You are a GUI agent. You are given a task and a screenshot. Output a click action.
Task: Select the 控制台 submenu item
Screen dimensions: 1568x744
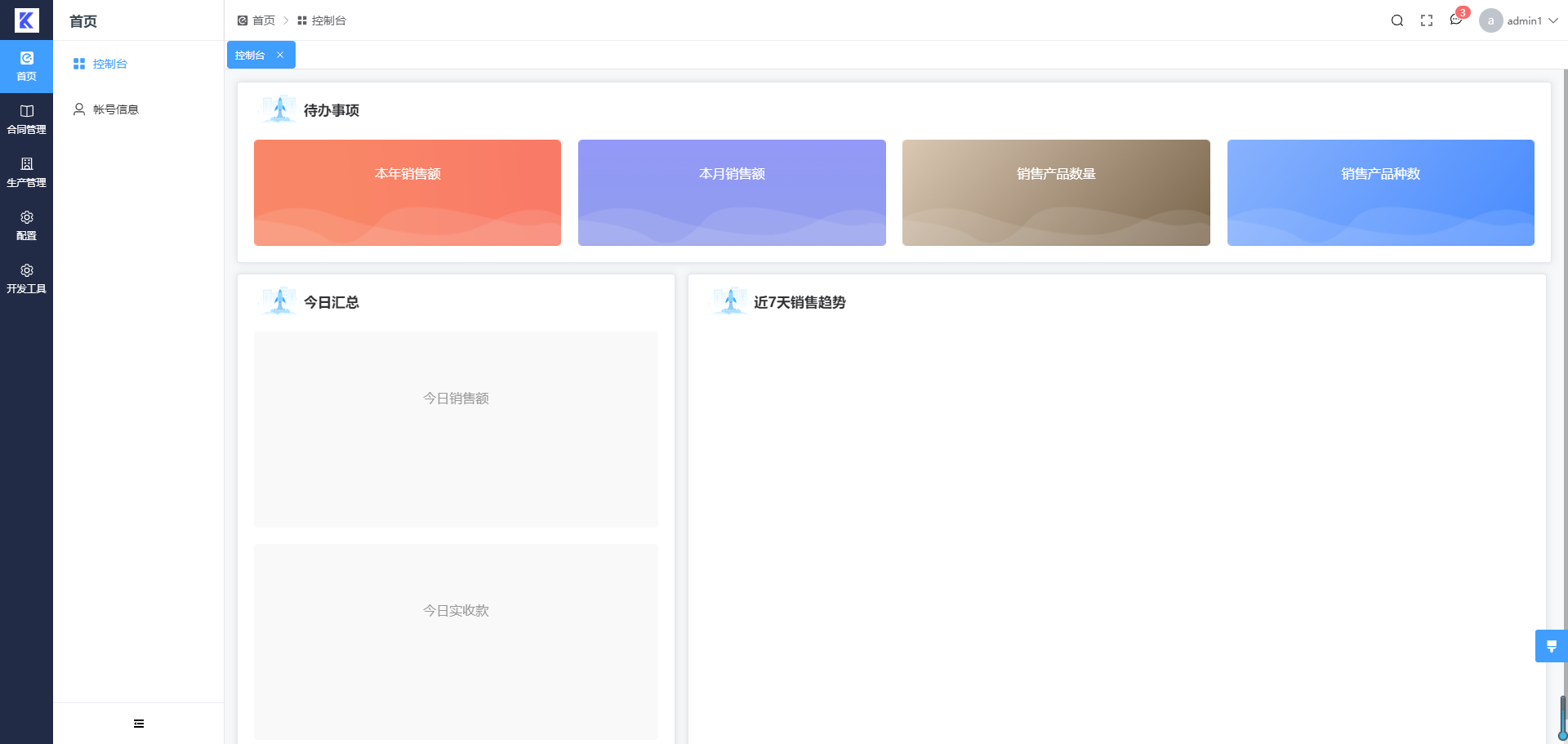pyautogui.click(x=138, y=64)
